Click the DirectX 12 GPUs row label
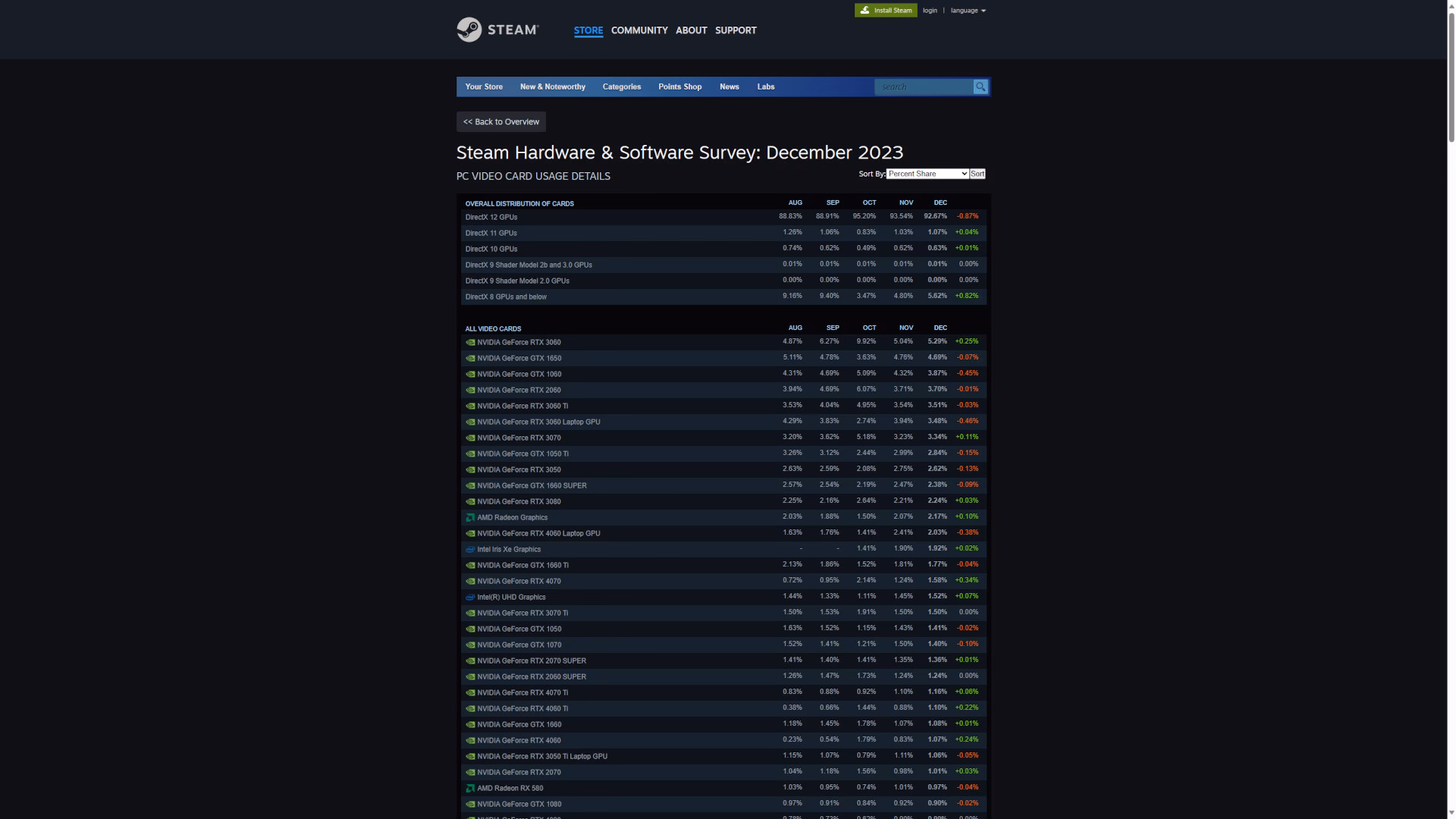The width and height of the screenshot is (1456, 819). (491, 217)
